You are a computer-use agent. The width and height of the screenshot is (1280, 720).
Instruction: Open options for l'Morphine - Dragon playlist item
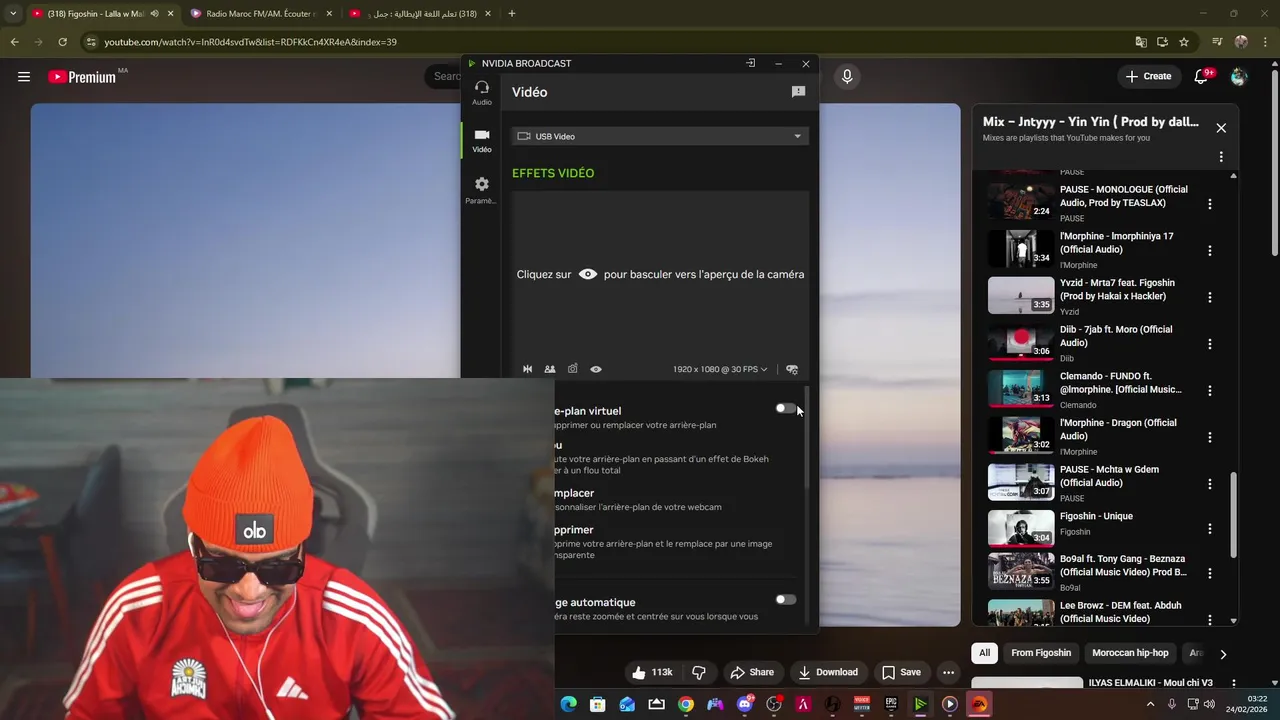1210,437
